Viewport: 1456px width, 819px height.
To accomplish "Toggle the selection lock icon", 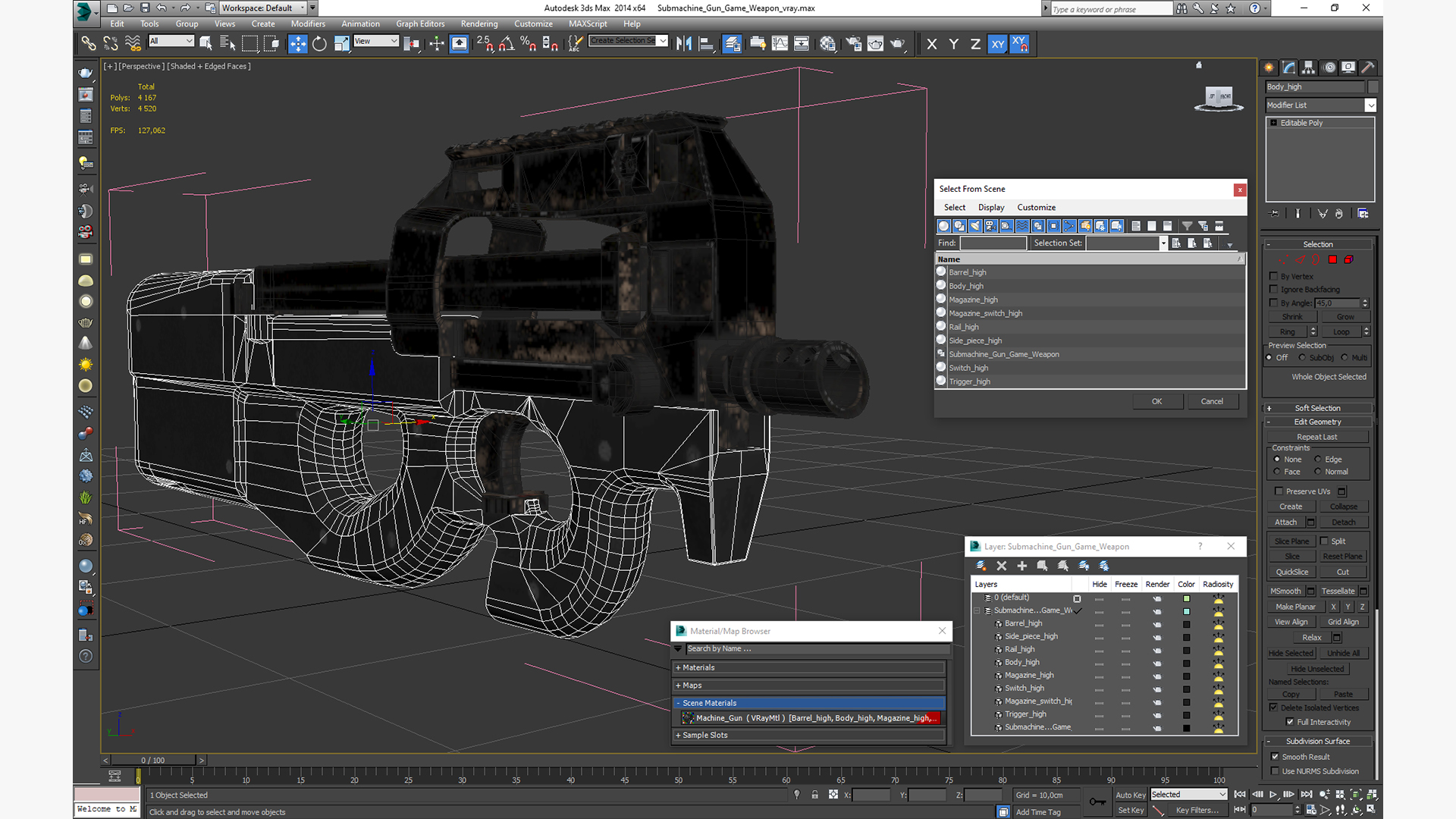I will tap(814, 795).
